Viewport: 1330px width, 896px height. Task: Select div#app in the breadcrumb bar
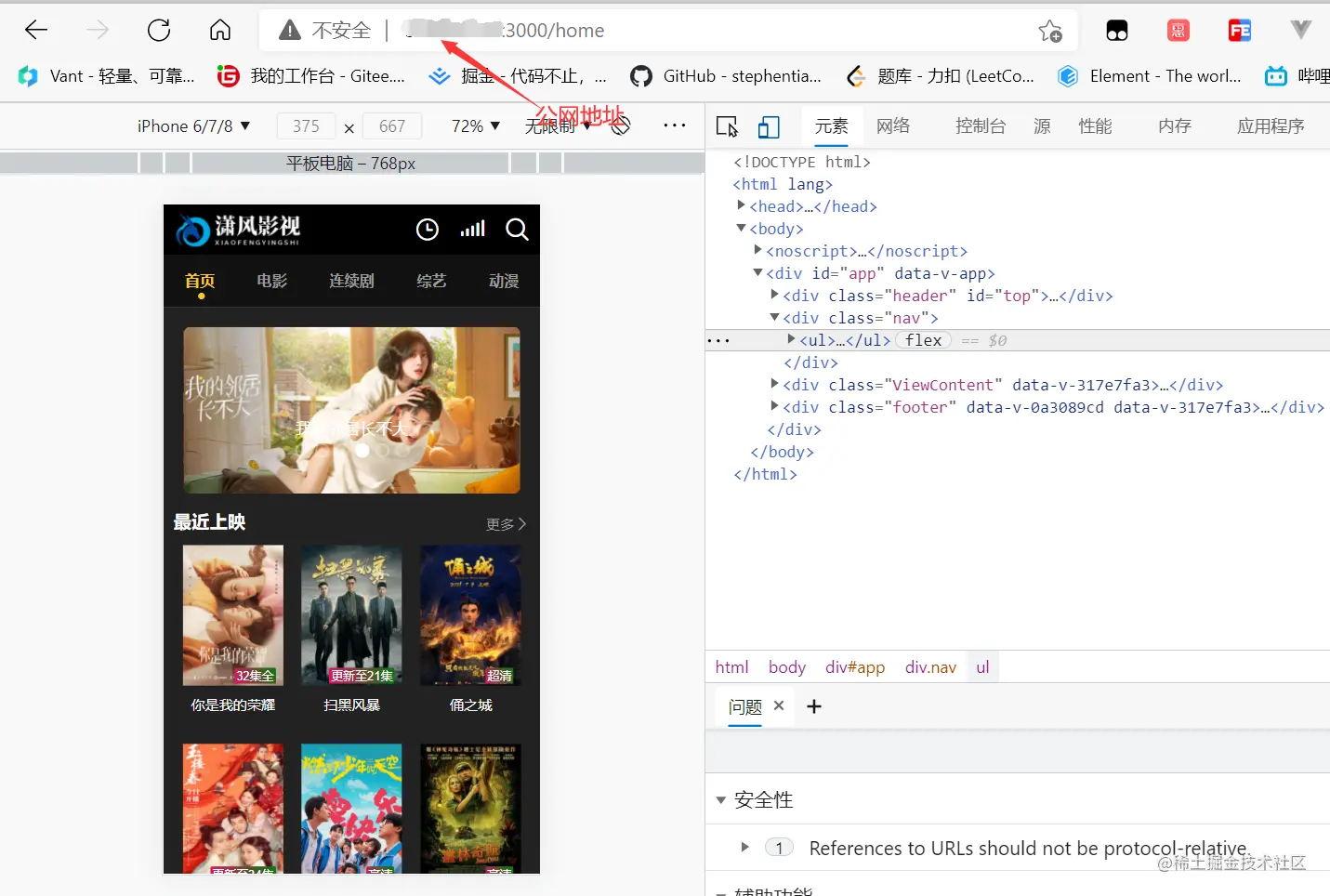(855, 667)
